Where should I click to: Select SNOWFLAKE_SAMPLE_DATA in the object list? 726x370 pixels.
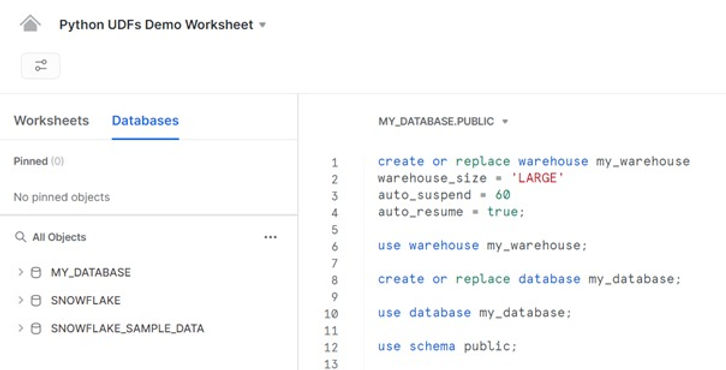(127, 329)
